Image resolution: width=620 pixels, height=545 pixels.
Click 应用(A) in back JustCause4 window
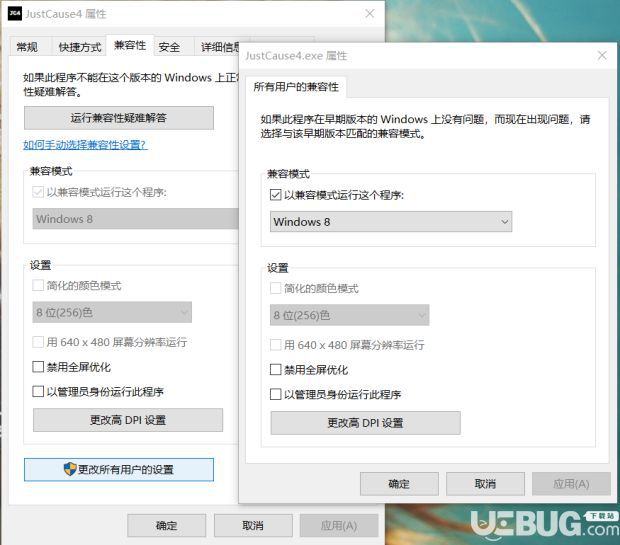[339, 525]
